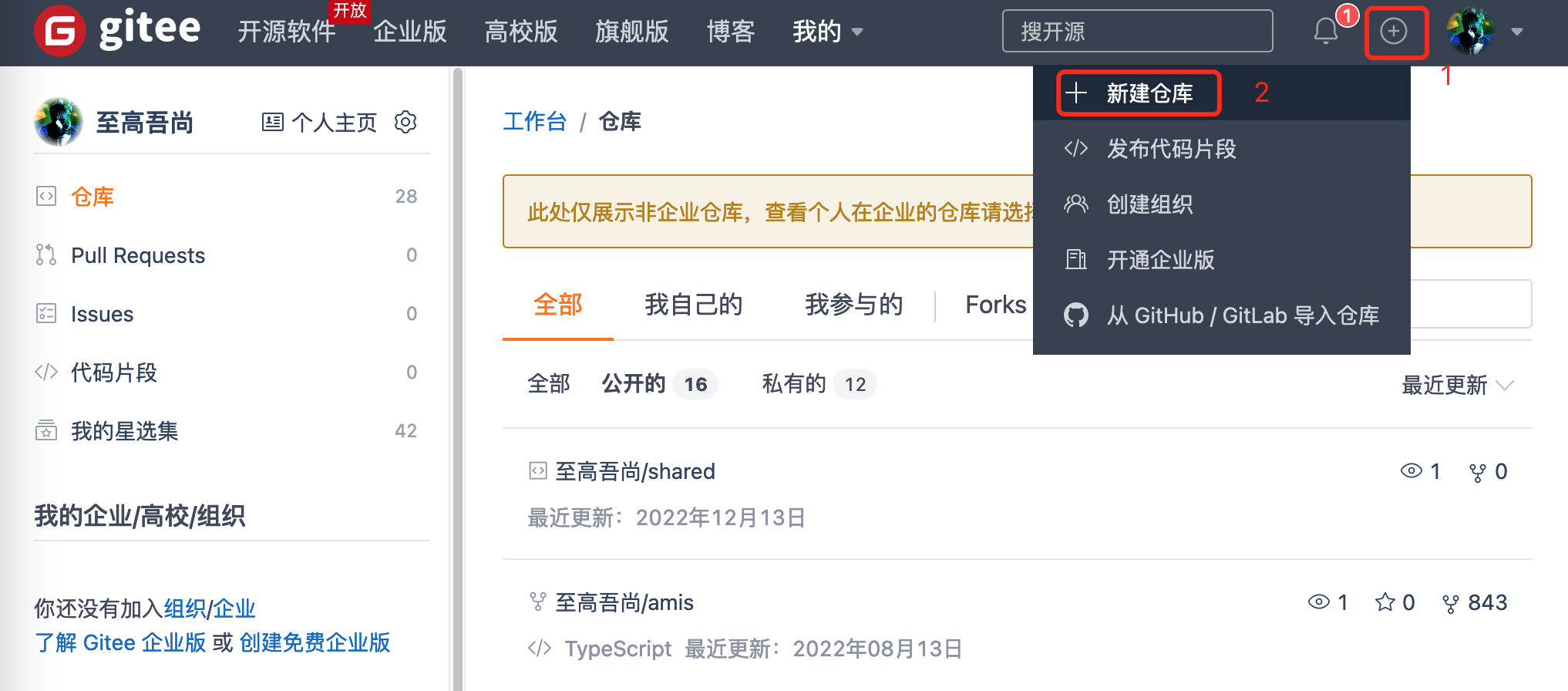Switch to the 我自己的 tab
Viewport: 1568px width, 691px height.
[x=693, y=305]
